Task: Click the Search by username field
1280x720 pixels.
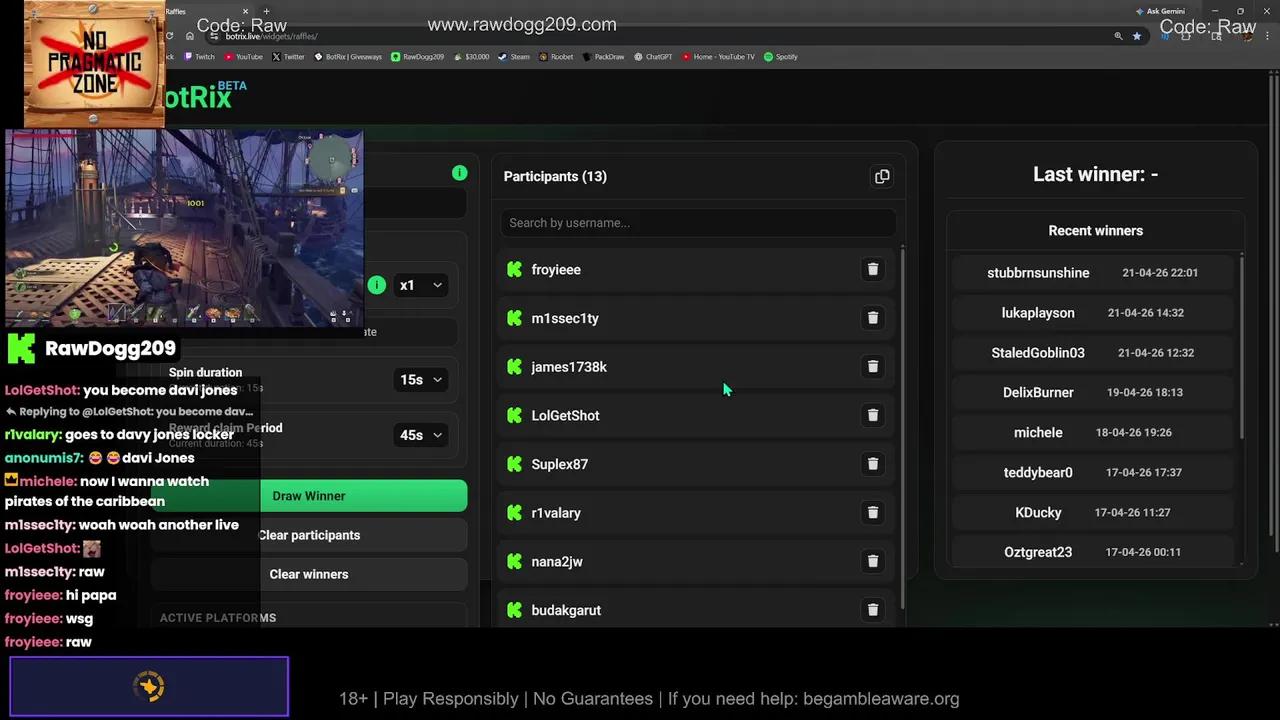Action: tap(698, 222)
